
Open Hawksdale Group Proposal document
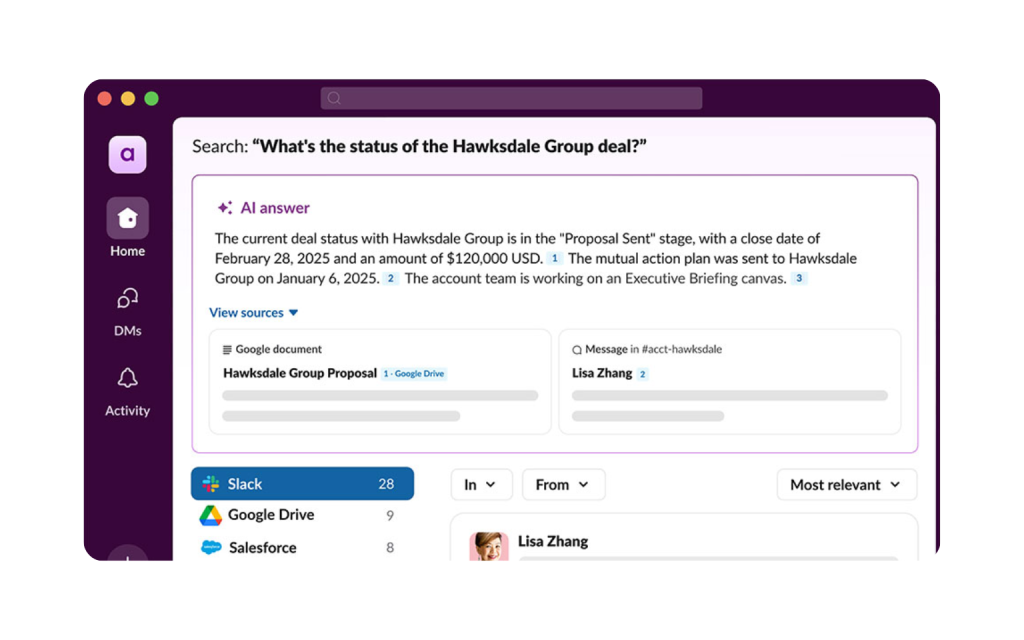coord(300,373)
